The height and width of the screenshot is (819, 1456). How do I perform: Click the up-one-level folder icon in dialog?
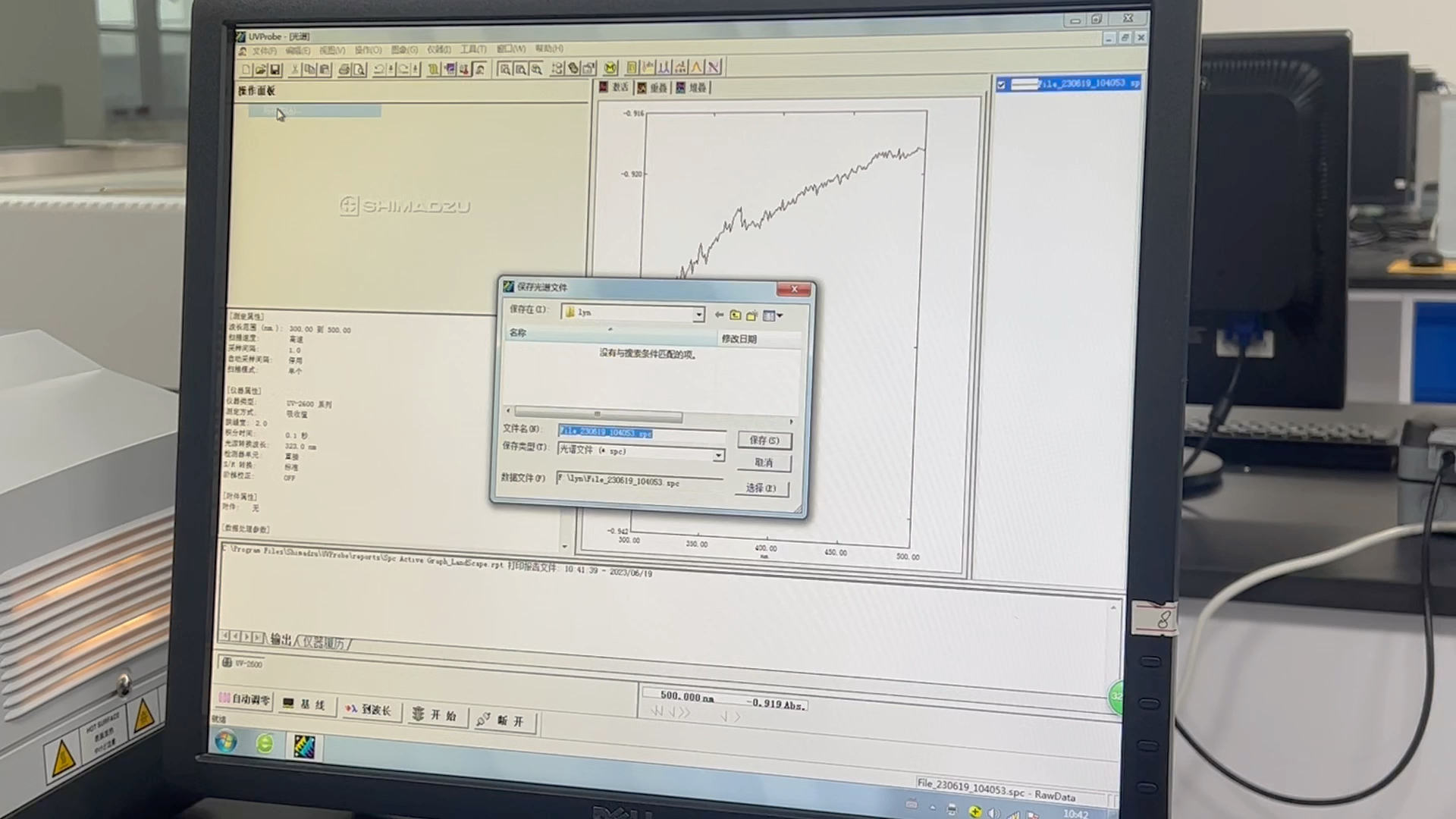(x=735, y=315)
